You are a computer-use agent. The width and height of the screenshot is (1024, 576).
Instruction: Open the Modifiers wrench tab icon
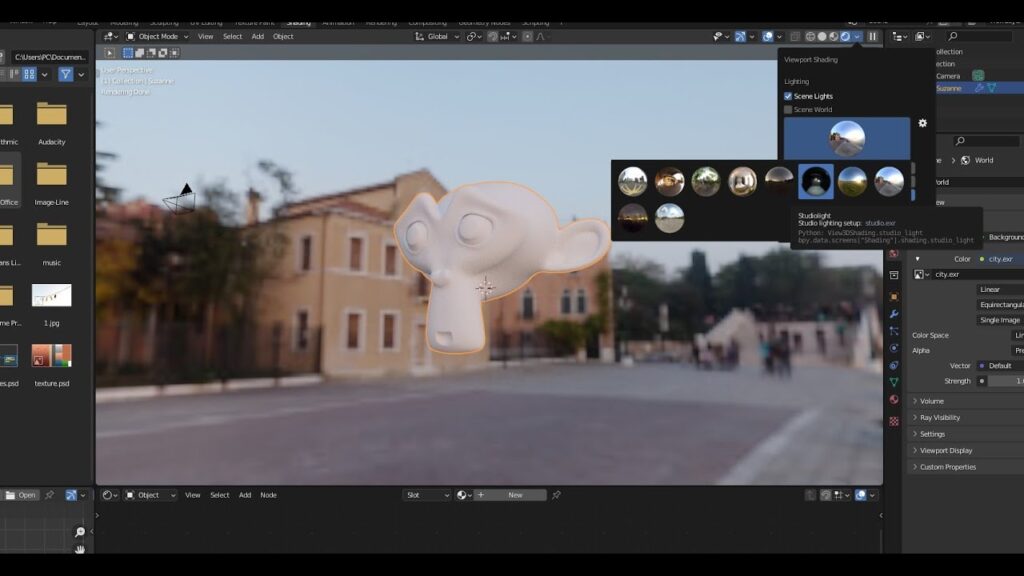point(894,314)
